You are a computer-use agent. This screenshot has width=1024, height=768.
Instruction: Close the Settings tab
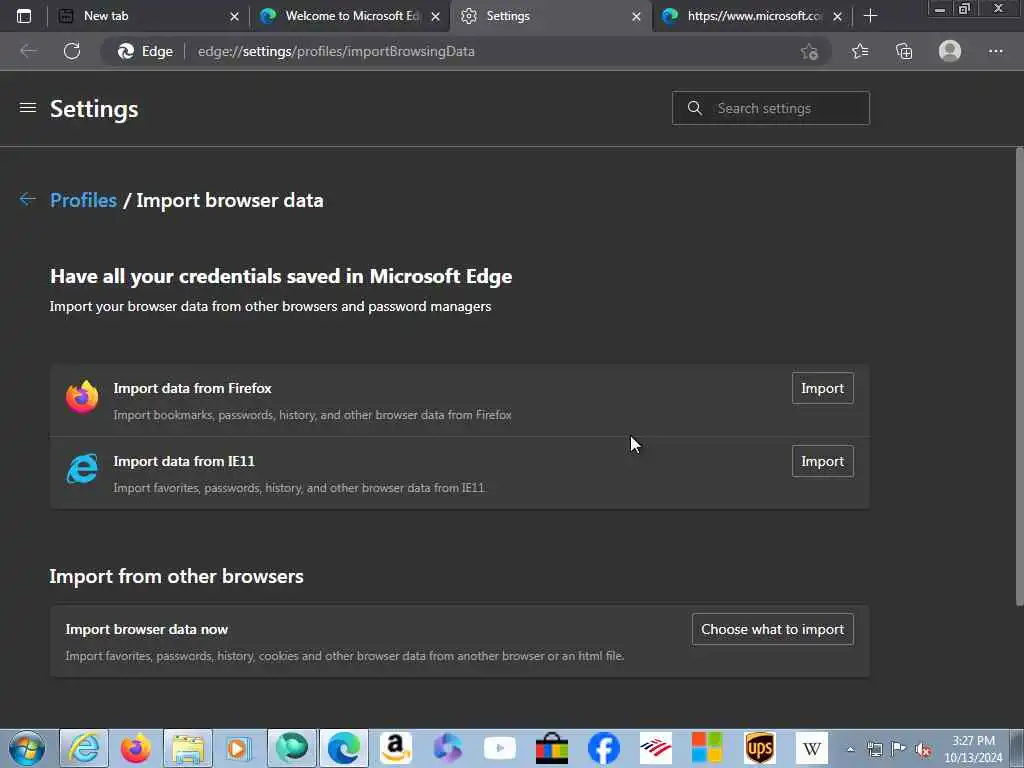(x=636, y=16)
